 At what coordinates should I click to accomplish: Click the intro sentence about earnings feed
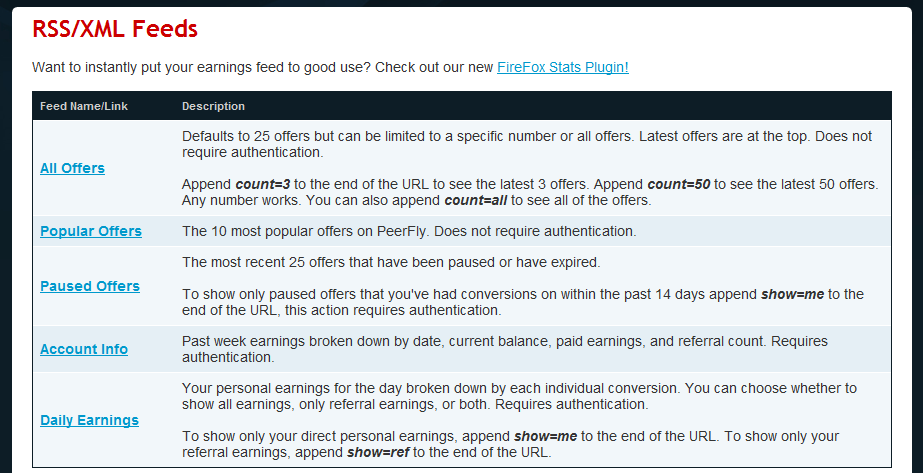coord(262,67)
